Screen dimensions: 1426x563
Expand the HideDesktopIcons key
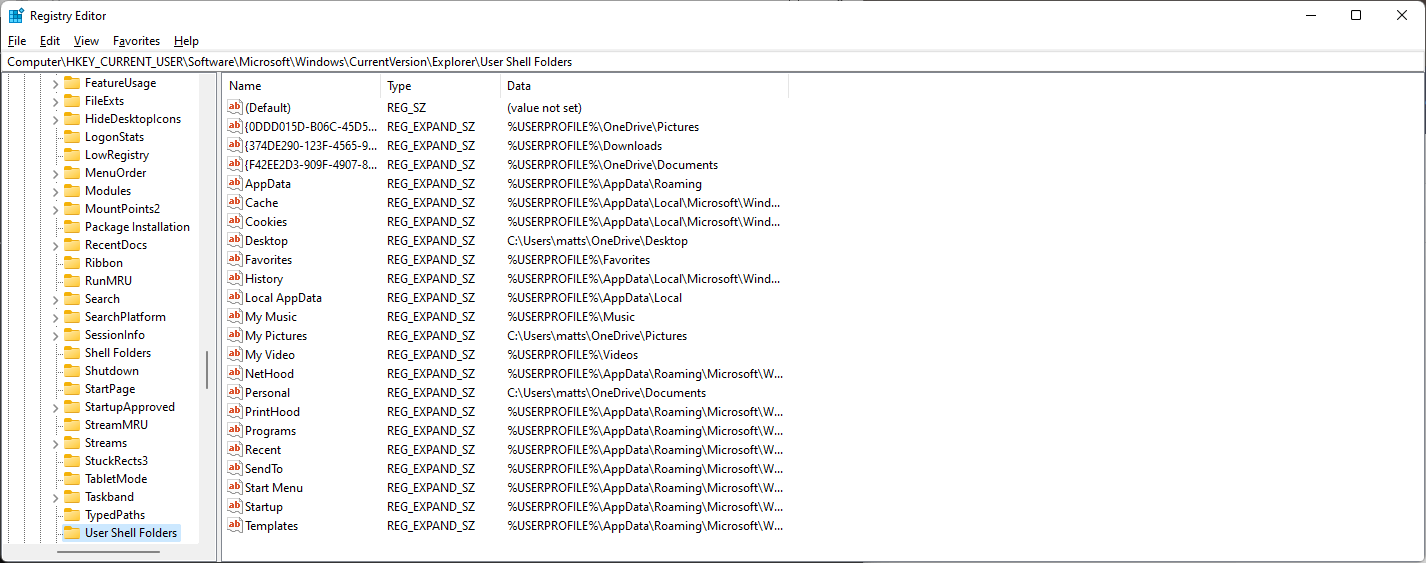[x=55, y=119]
